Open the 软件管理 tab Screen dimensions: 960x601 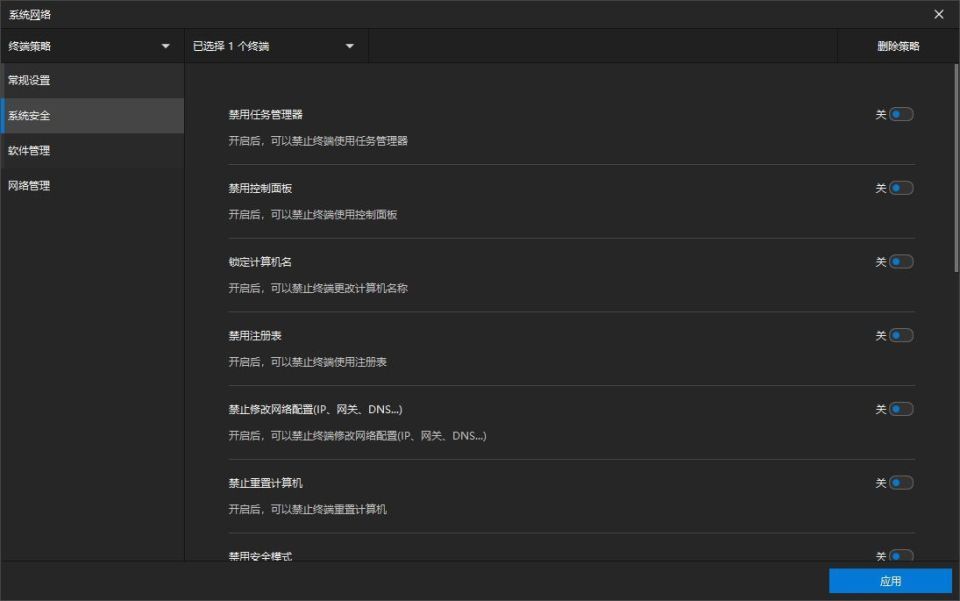(x=92, y=151)
